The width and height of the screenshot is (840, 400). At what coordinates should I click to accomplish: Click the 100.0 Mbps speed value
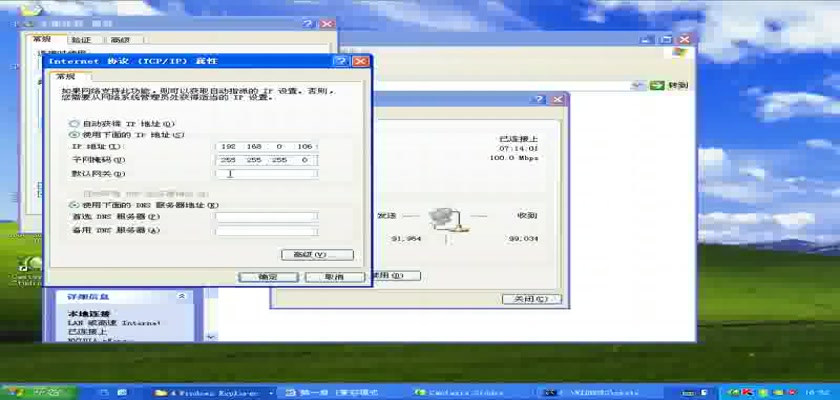(x=514, y=158)
